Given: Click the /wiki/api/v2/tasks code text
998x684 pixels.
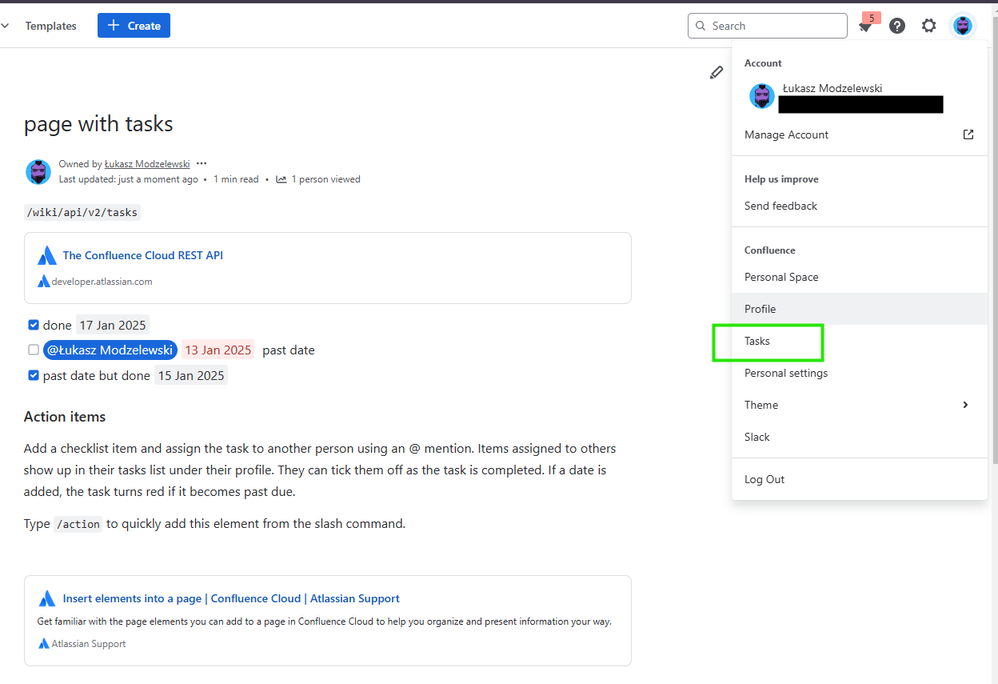Looking at the screenshot, I should pyautogui.click(x=82, y=213).
